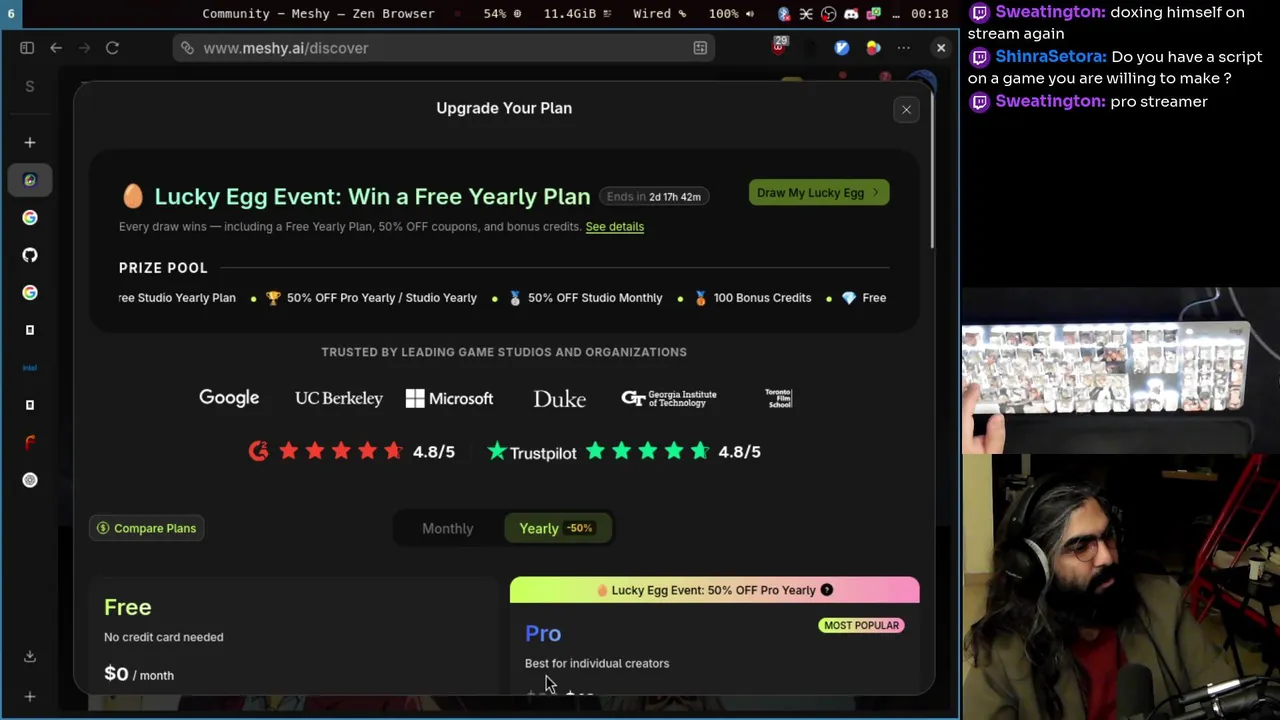The width and height of the screenshot is (1280, 720).
Task: Open a new tab with sidebar plus icon
Action: pos(30,143)
